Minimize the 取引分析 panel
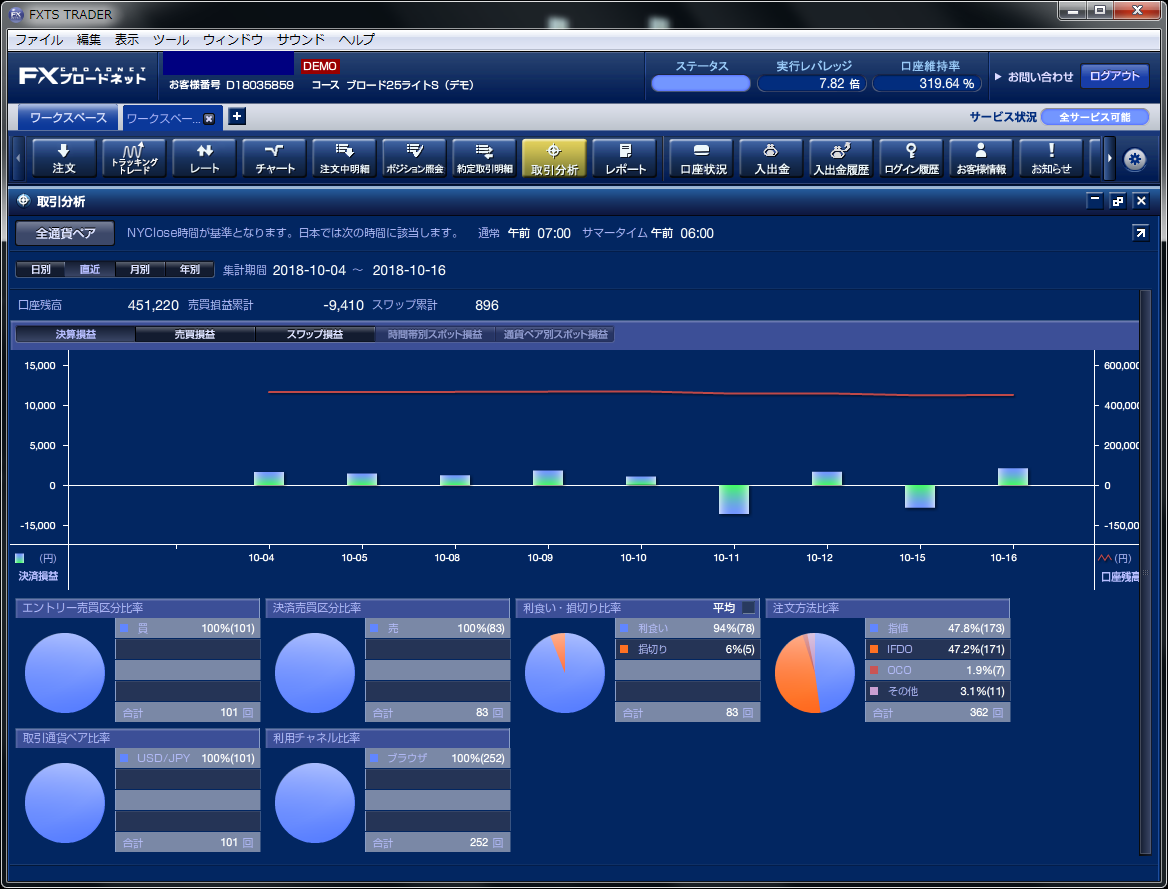Screen dimensions: 1168x889 tap(1094, 200)
